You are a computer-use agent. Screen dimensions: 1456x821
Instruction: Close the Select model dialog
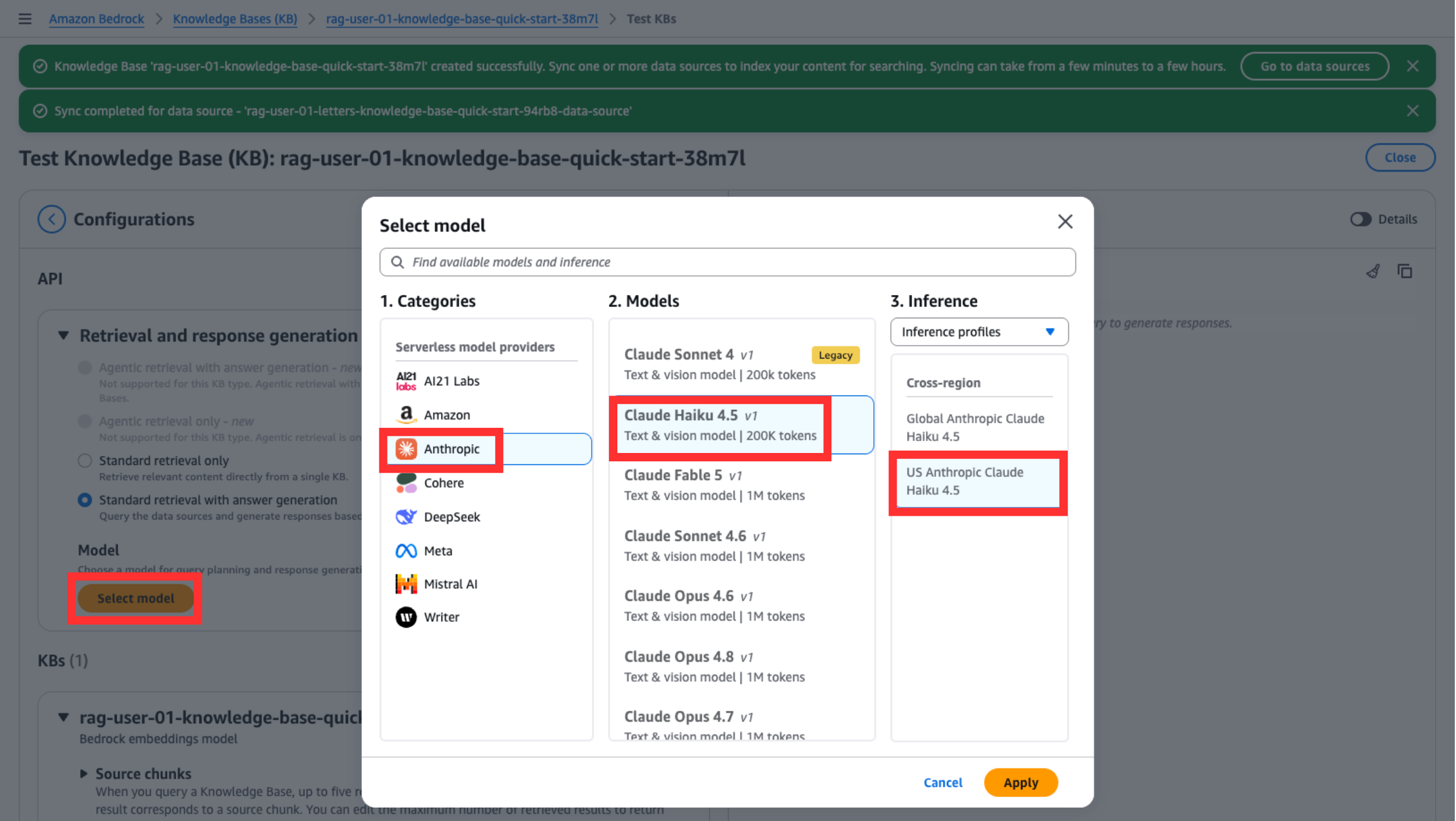(x=1065, y=222)
